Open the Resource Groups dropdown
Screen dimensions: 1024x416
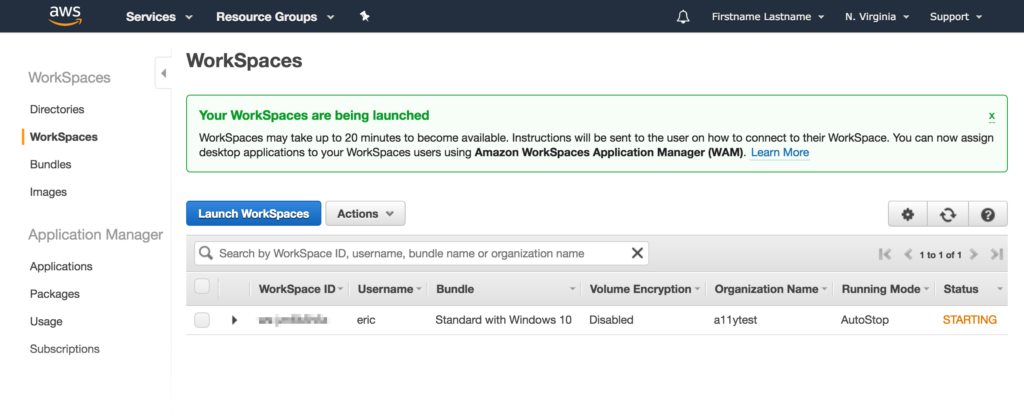[x=275, y=17]
